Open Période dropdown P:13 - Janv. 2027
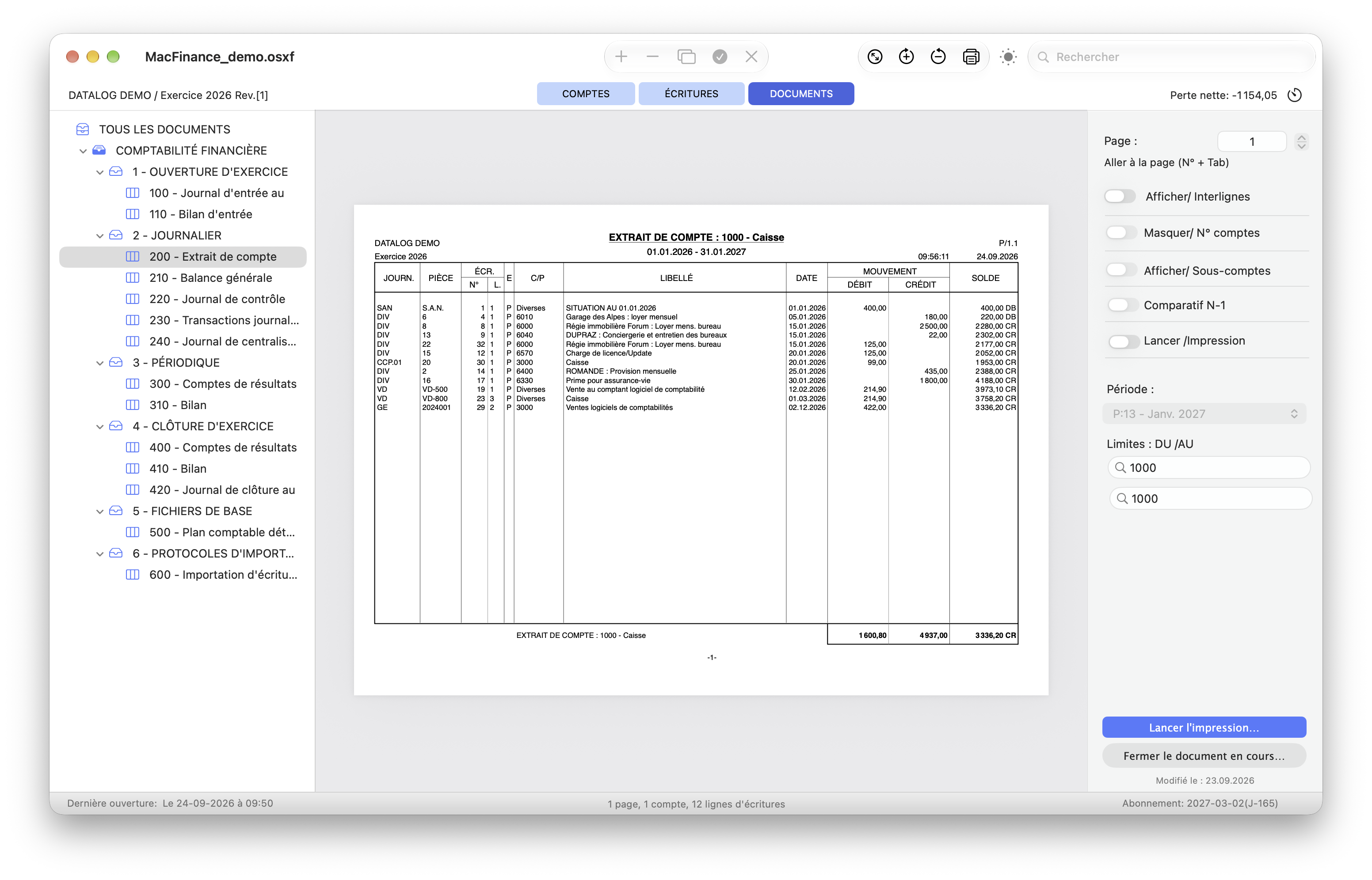This screenshot has height=880, width=1372. tap(1204, 413)
